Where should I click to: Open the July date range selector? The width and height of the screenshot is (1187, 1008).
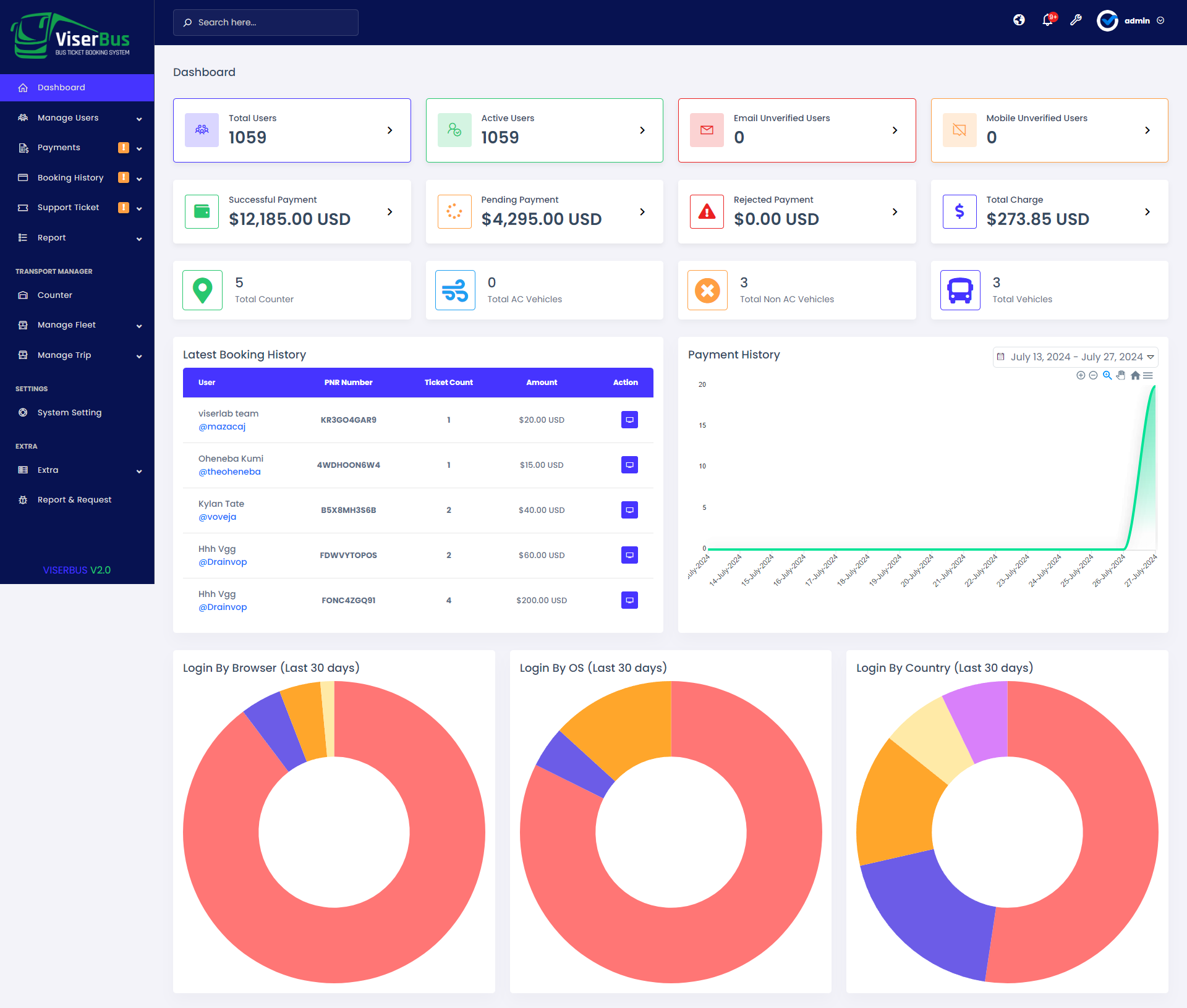(1076, 357)
